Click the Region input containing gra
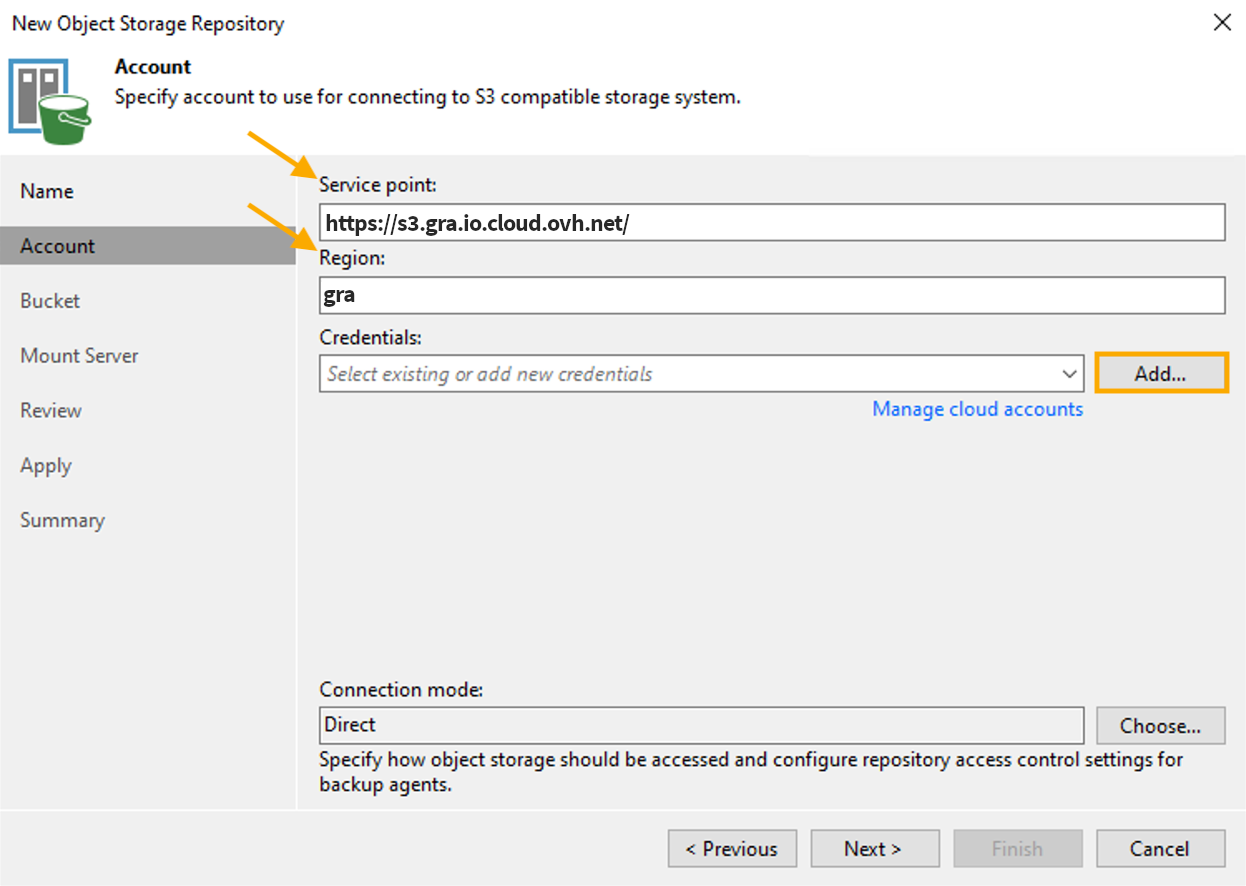Image resolution: width=1246 pixels, height=886 pixels. click(772, 295)
